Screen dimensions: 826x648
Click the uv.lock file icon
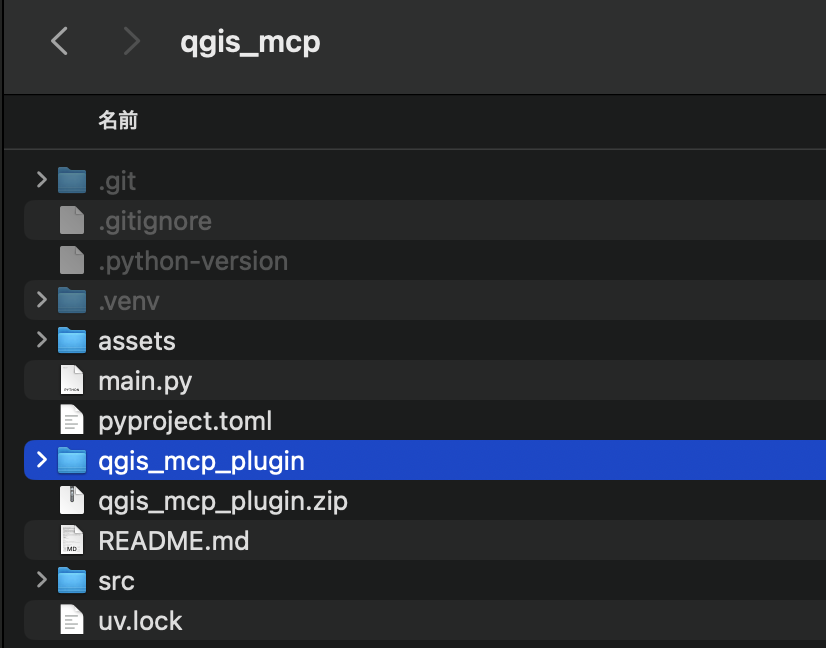pos(72,621)
